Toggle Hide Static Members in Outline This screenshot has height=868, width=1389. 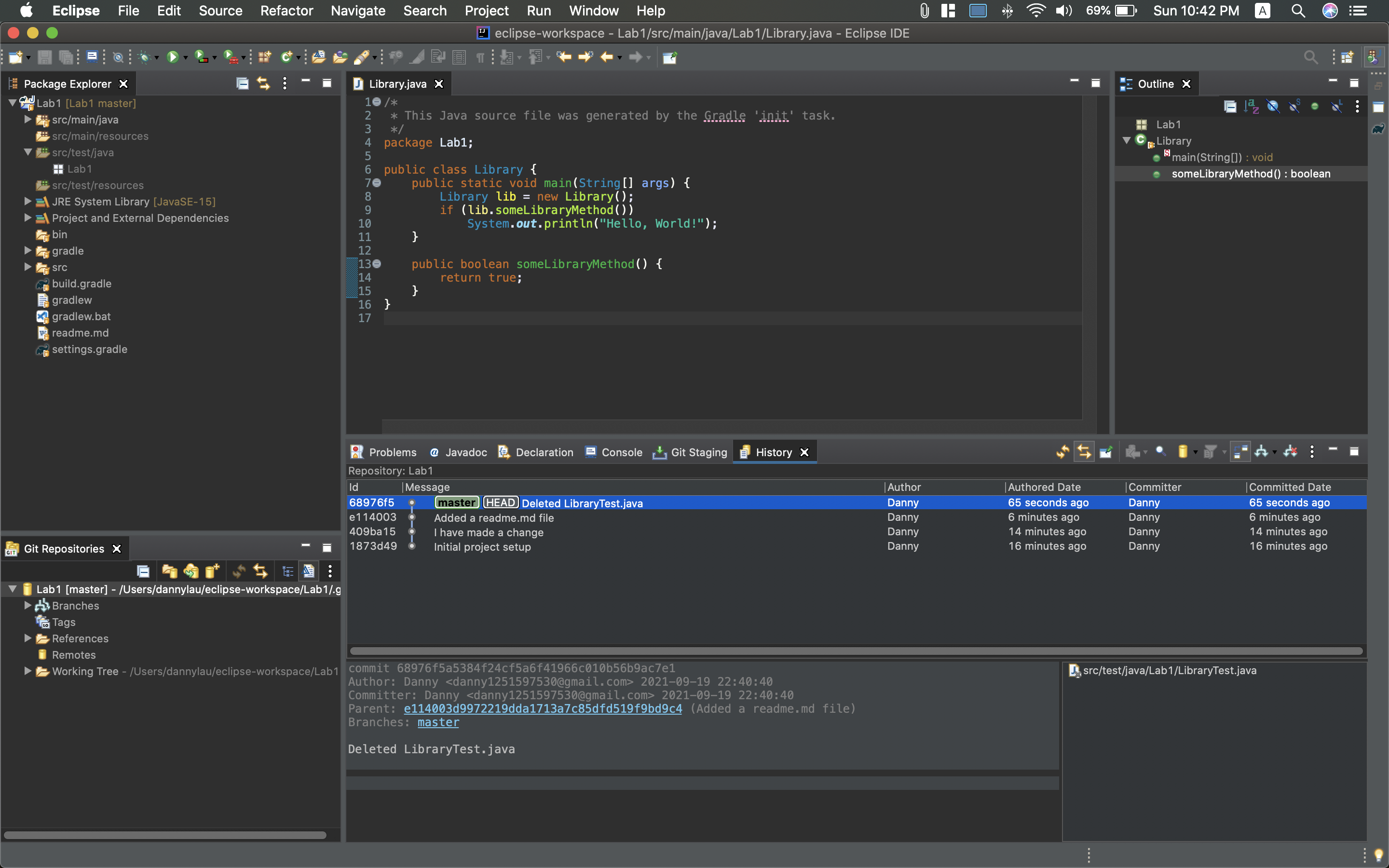tap(1294, 107)
